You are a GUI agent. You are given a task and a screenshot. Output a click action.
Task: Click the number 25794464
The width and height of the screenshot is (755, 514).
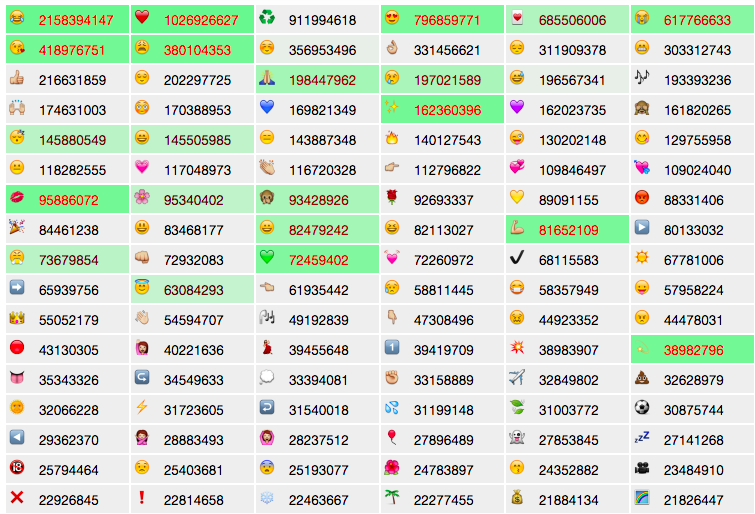pos(68,470)
